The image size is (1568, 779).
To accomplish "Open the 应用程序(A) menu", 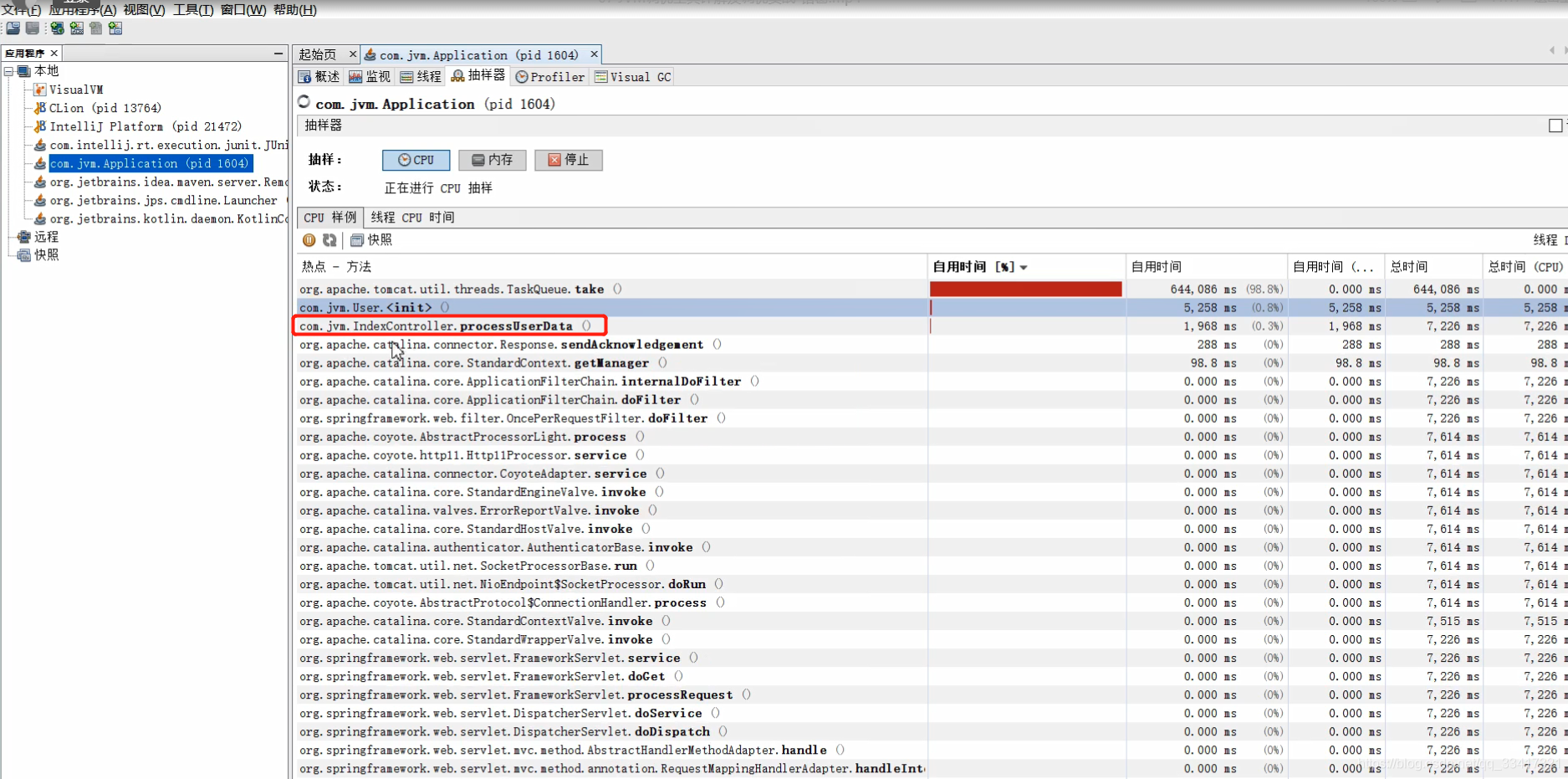I will coord(82,10).
